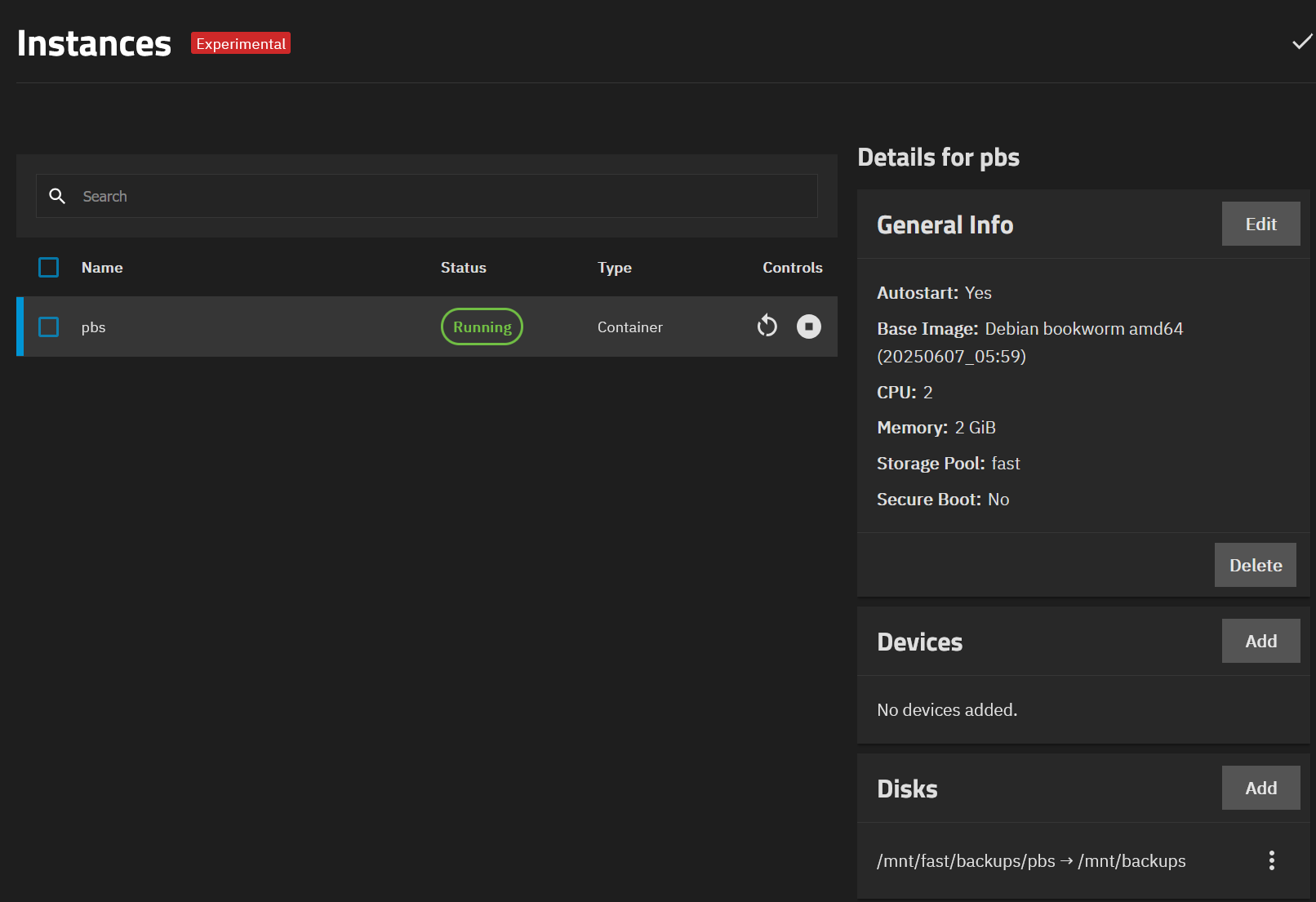Delete the pbs instance
The height and width of the screenshot is (902, 1316).
tap(1255, 565)
